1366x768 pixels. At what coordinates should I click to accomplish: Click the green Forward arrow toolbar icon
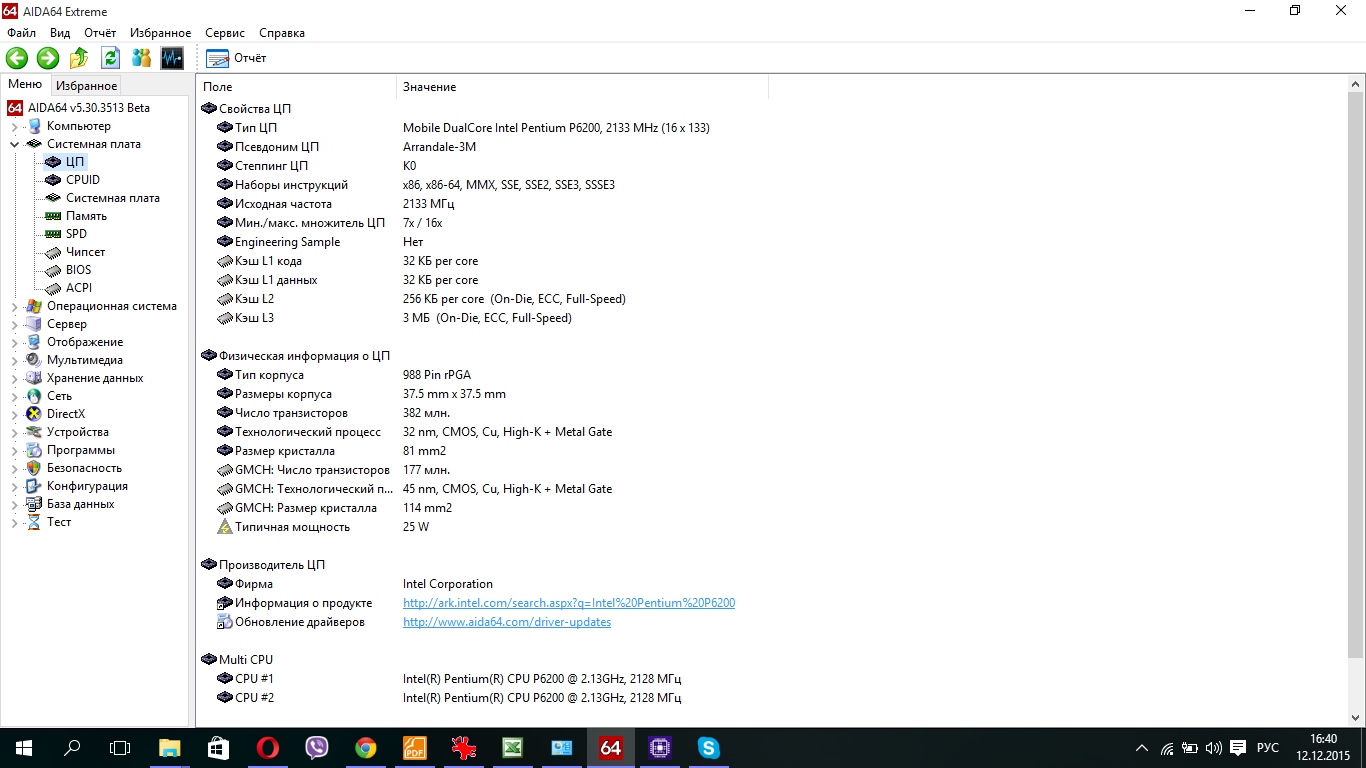(48, 58)
